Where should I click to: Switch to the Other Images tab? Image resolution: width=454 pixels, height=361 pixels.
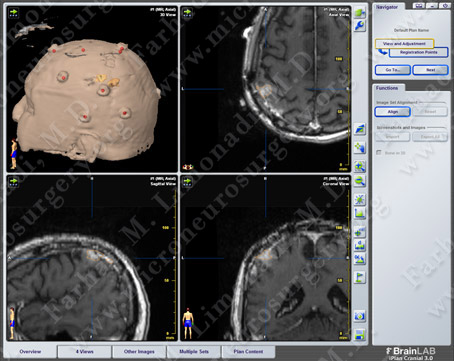pyautogui.click(x=139, y=351)
